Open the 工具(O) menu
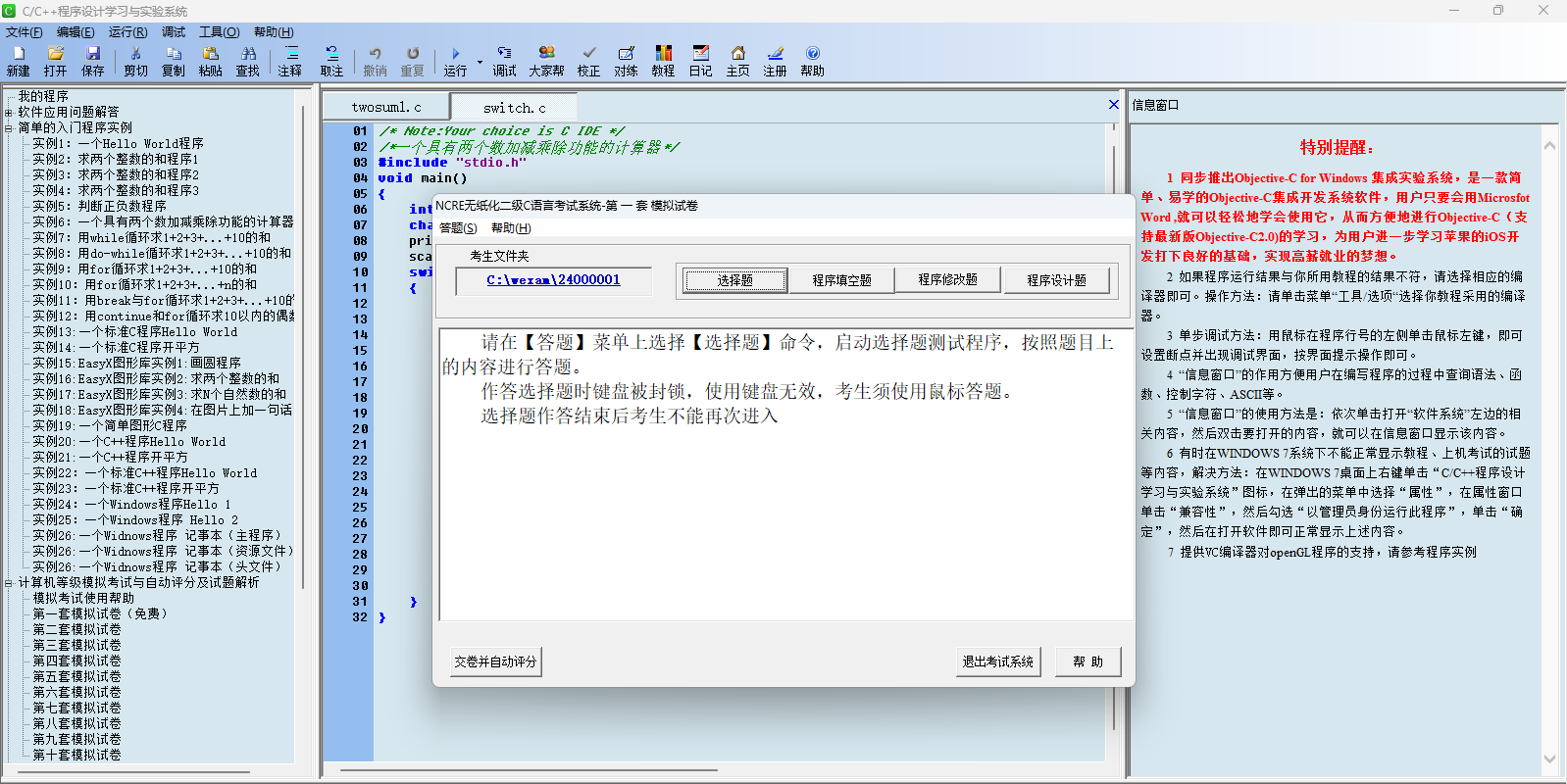Image resolution: width=1567 pixels, height=784 pixels. 220,32
